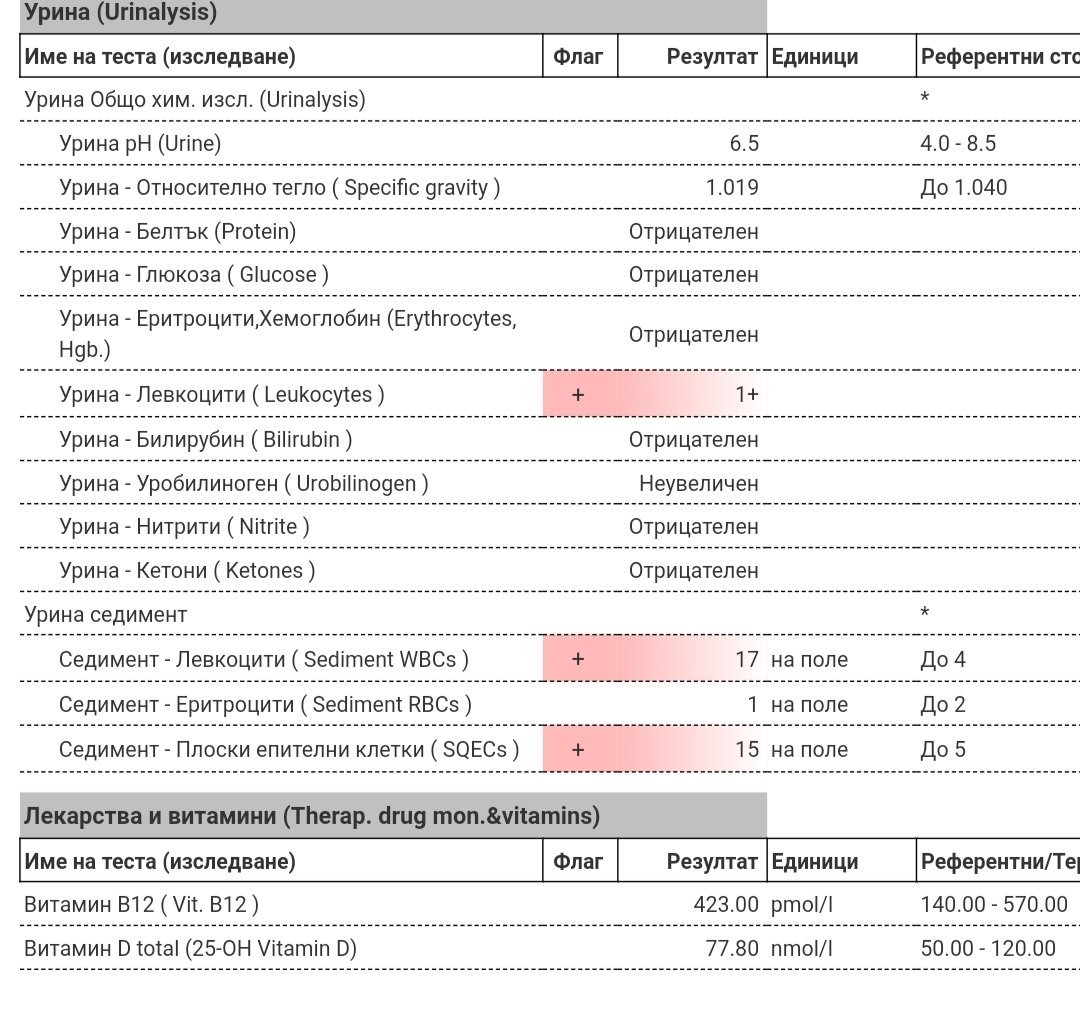Click the Урина Общо хим. изсл. group label
The width and height of the screenshot is (1080, 1011).
tap(195, 100)
